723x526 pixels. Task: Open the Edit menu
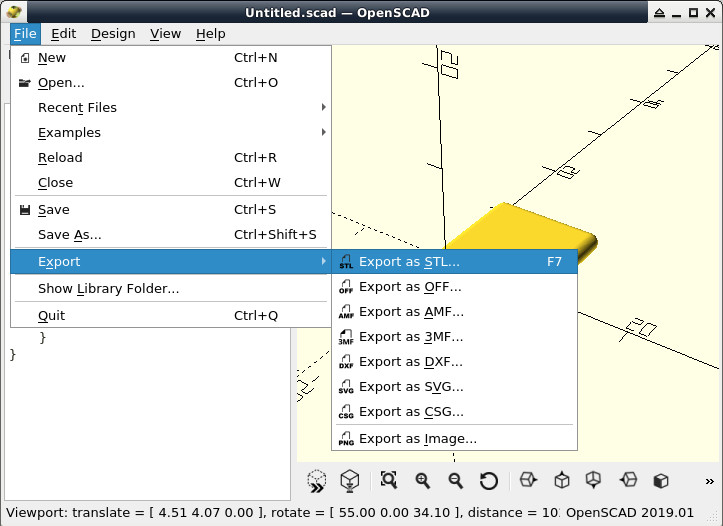[64, 34]
